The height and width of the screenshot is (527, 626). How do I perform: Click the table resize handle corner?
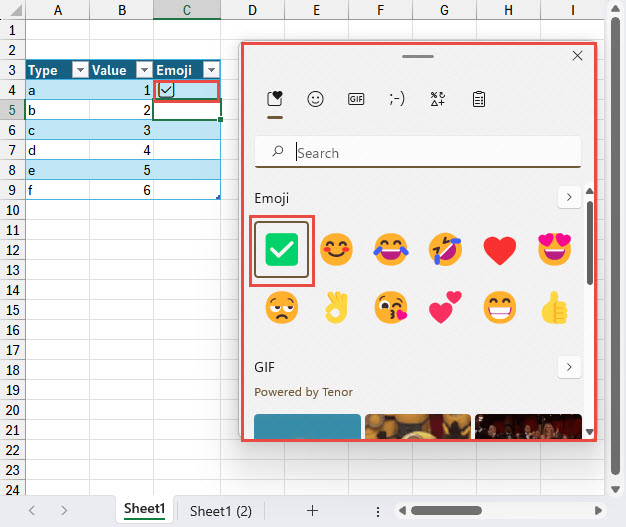click(x=218, y=197)
